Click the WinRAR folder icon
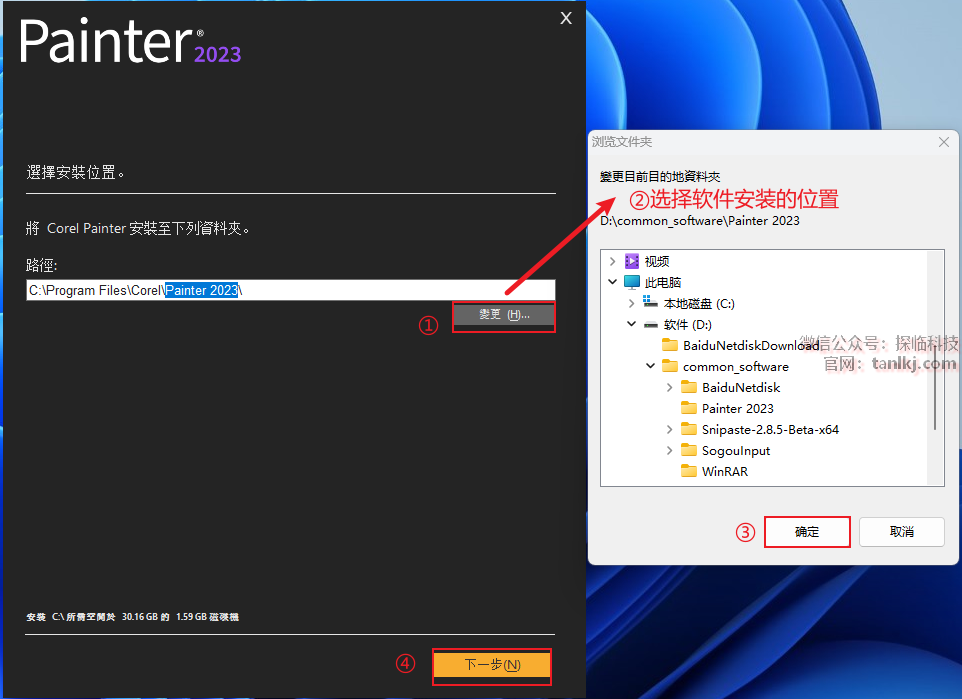 click(689, 471)
